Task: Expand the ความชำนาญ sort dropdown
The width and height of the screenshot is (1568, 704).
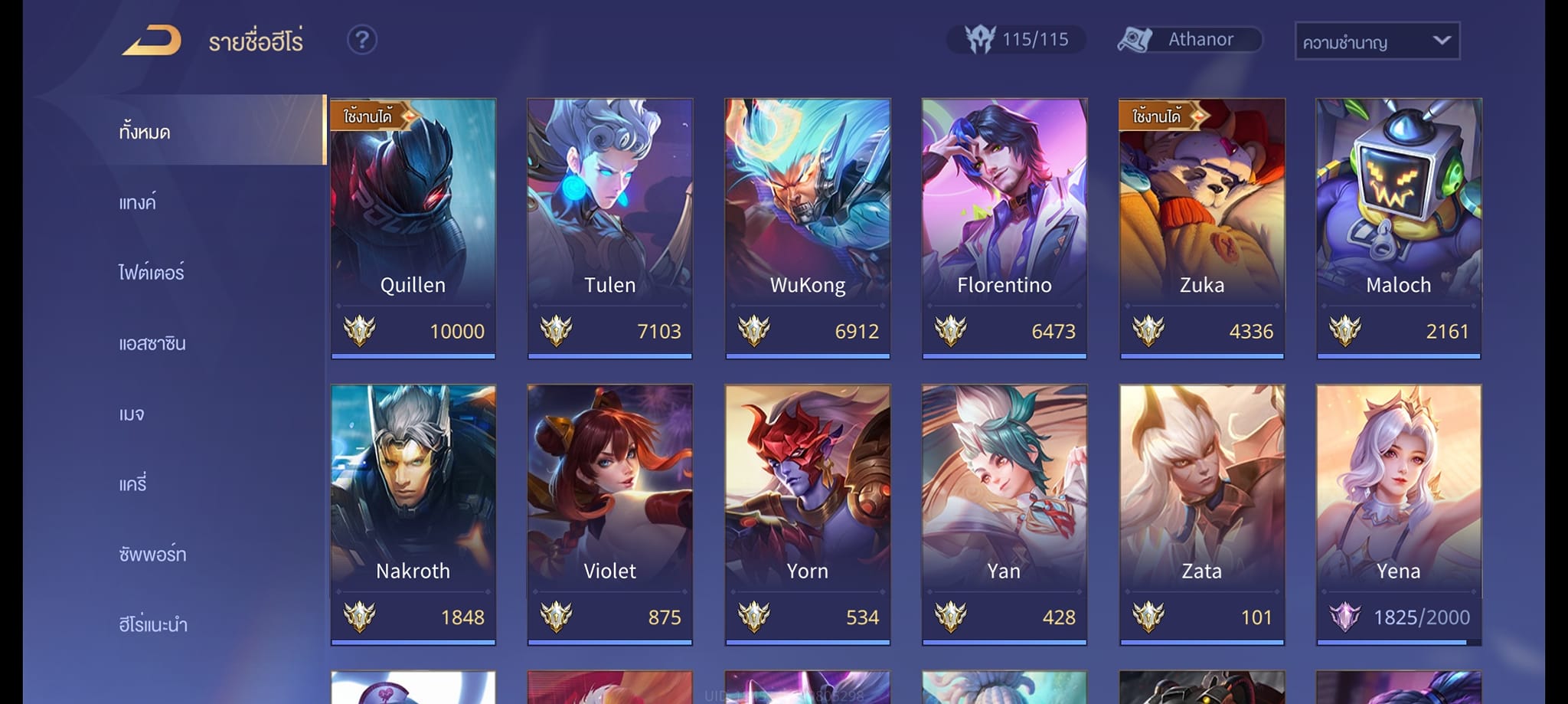Action: pyautogui.click(x=1377, y=41)
